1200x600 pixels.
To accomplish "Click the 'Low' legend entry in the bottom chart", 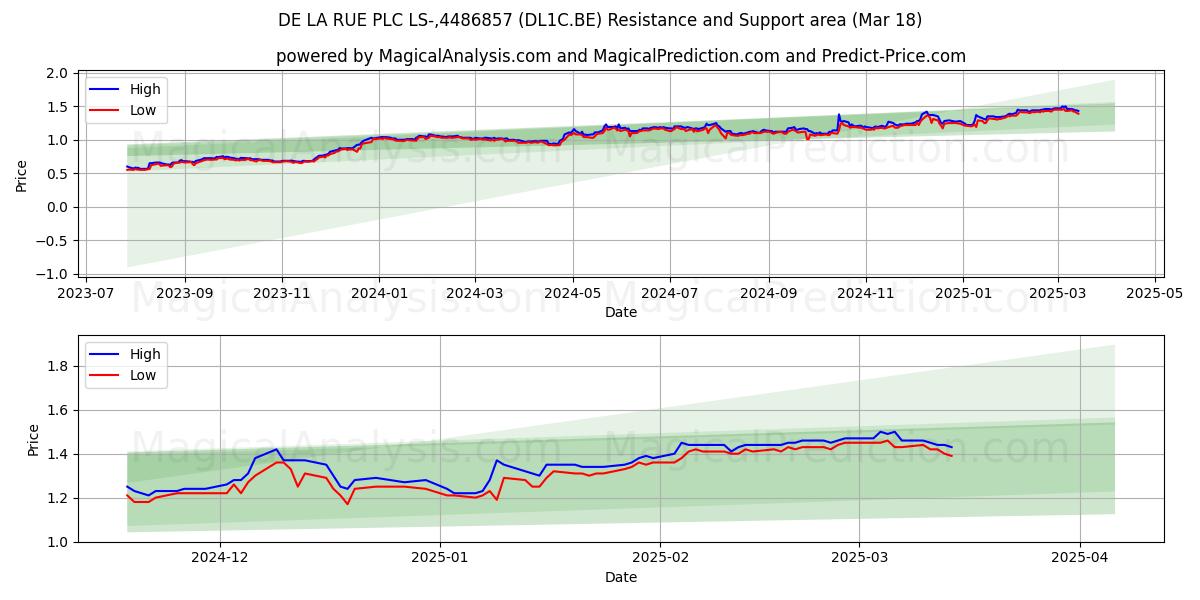I will (x=143, y=375).
